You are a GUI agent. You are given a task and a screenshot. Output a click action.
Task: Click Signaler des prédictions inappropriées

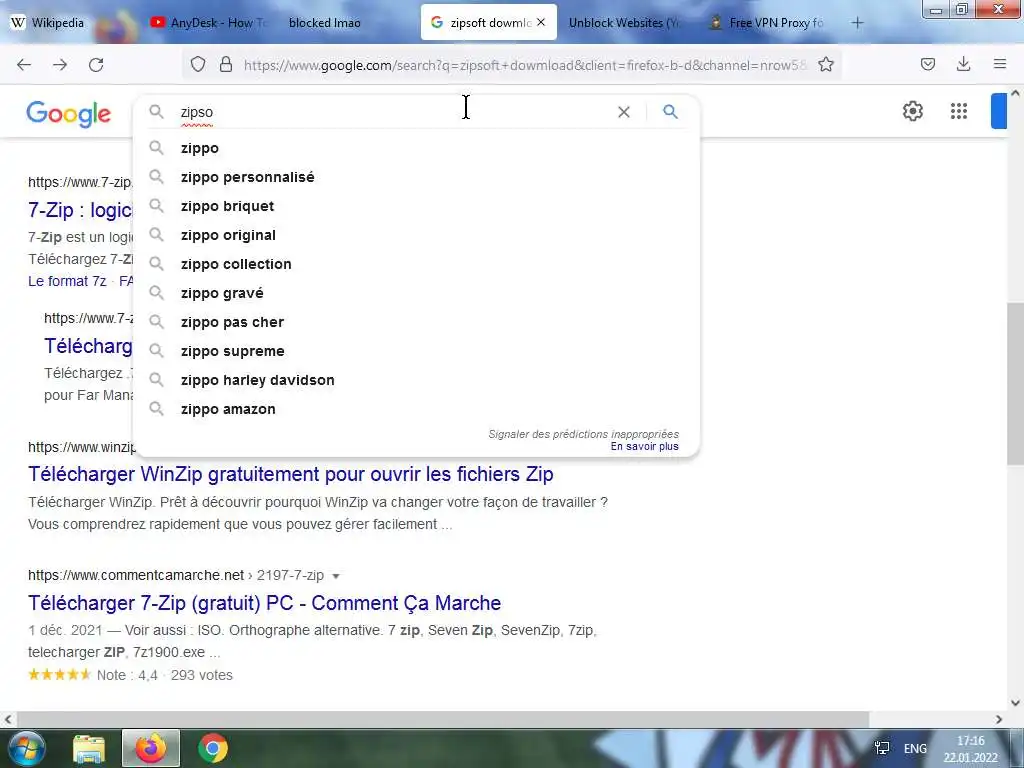point(583,434)
